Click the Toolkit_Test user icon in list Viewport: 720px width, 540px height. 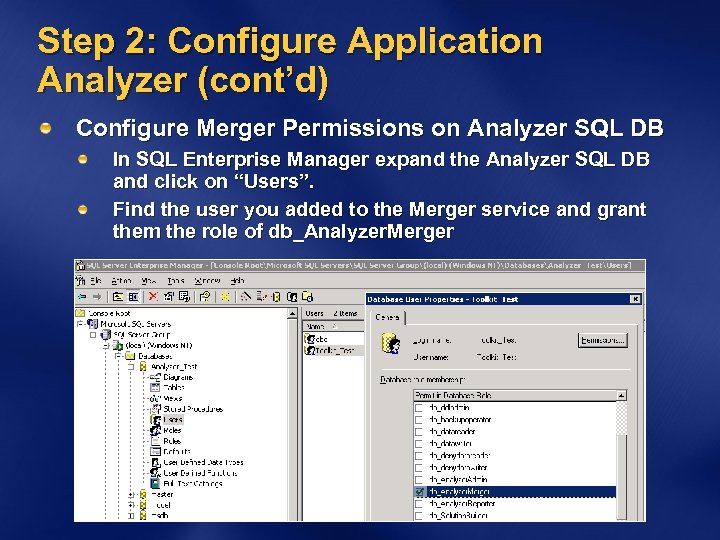(x=309, y=350)
